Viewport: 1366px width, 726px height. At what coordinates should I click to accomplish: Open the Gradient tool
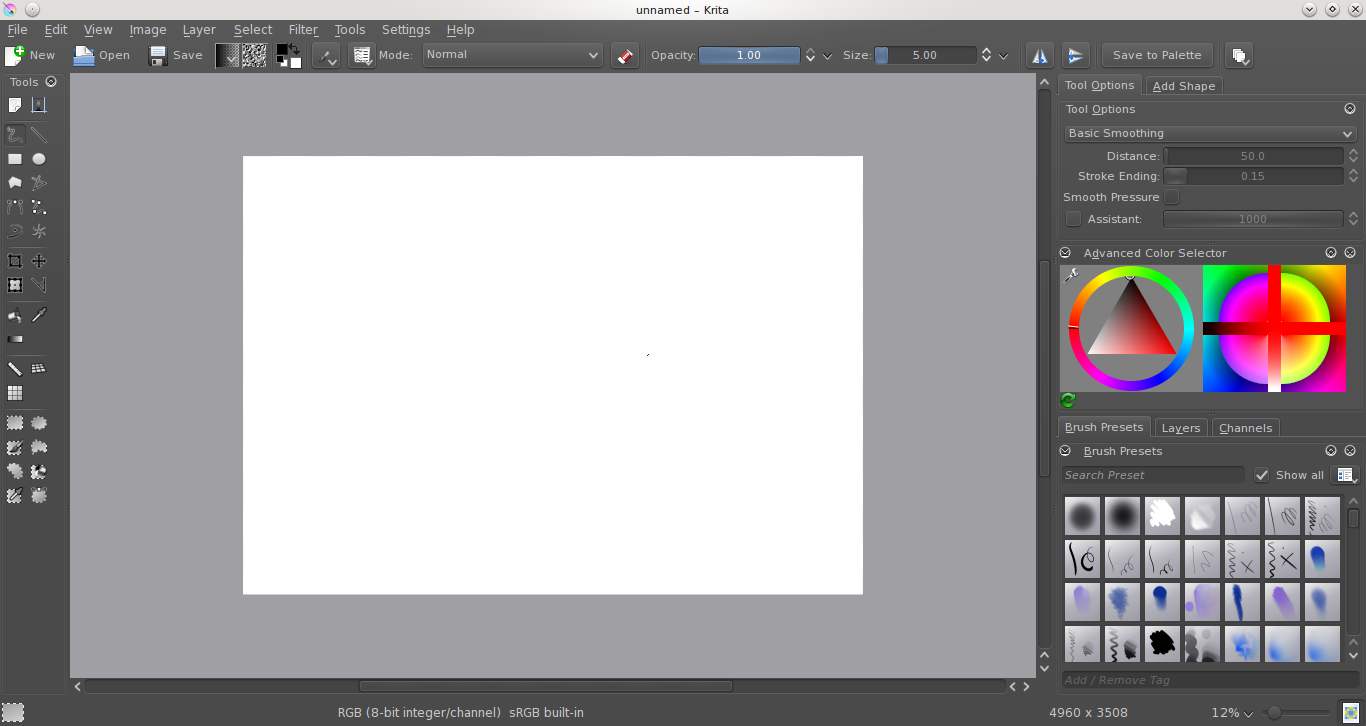pyautogui.click(x=14, y=339)
